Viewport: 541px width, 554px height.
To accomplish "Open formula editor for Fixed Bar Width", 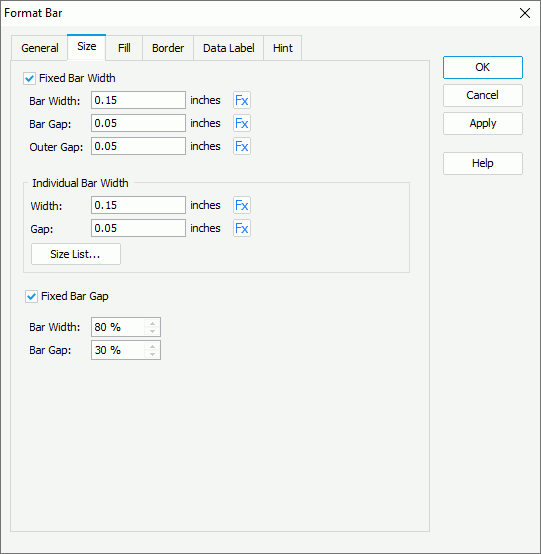I will [x=242, y=100].
